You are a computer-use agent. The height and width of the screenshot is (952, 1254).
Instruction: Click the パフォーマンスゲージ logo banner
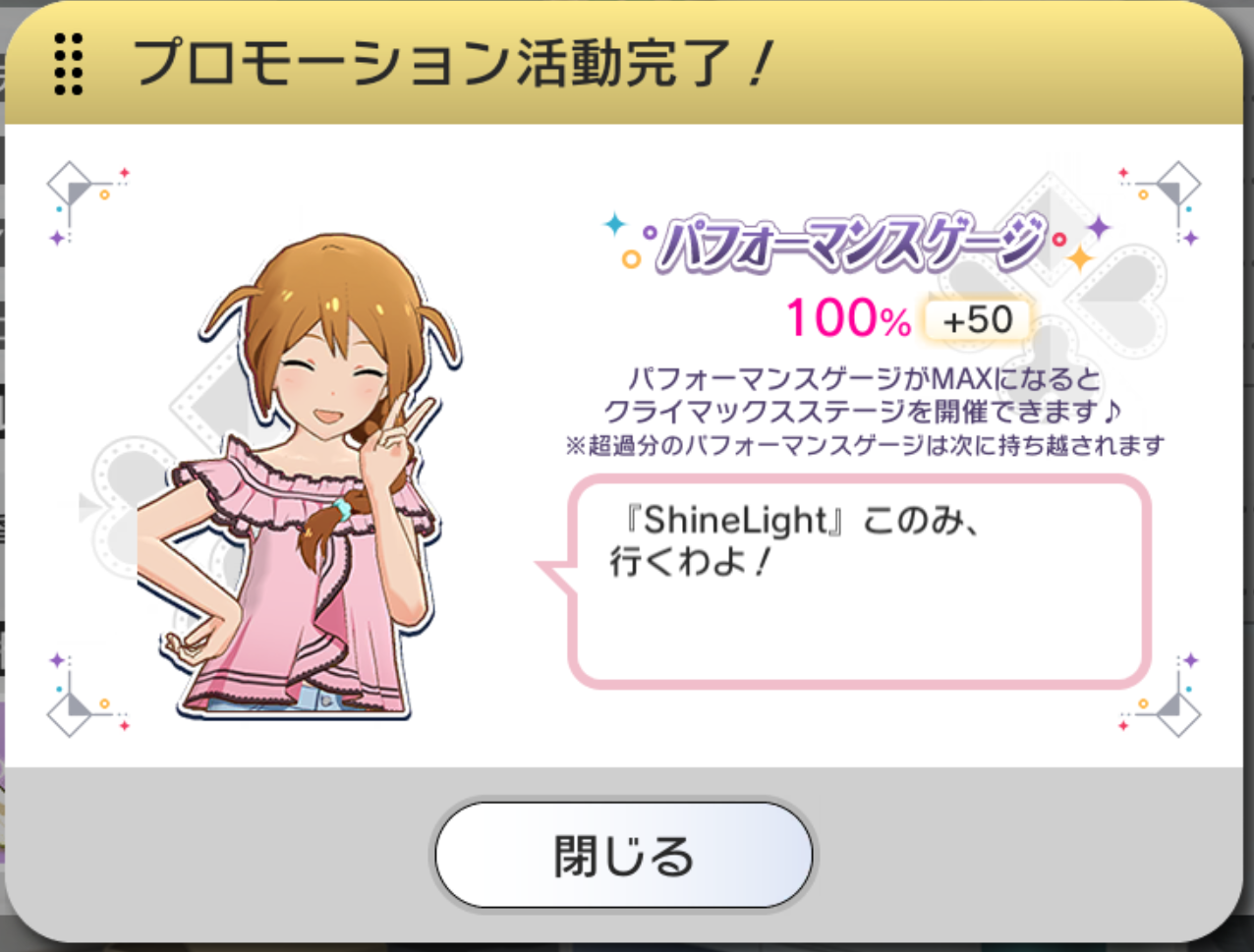(x=850, y=244)
